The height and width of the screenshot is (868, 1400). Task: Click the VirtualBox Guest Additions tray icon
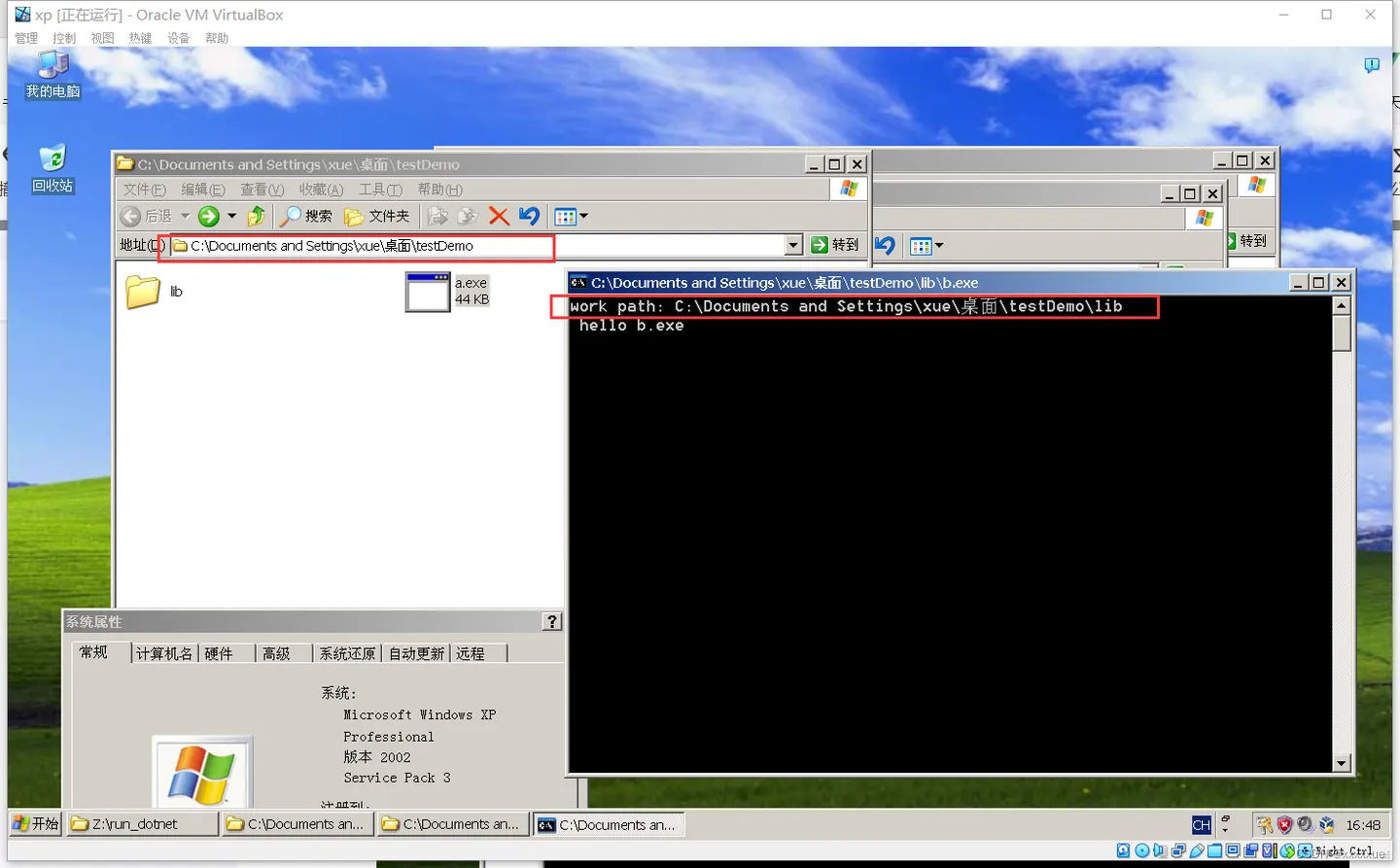(1326, 825)
